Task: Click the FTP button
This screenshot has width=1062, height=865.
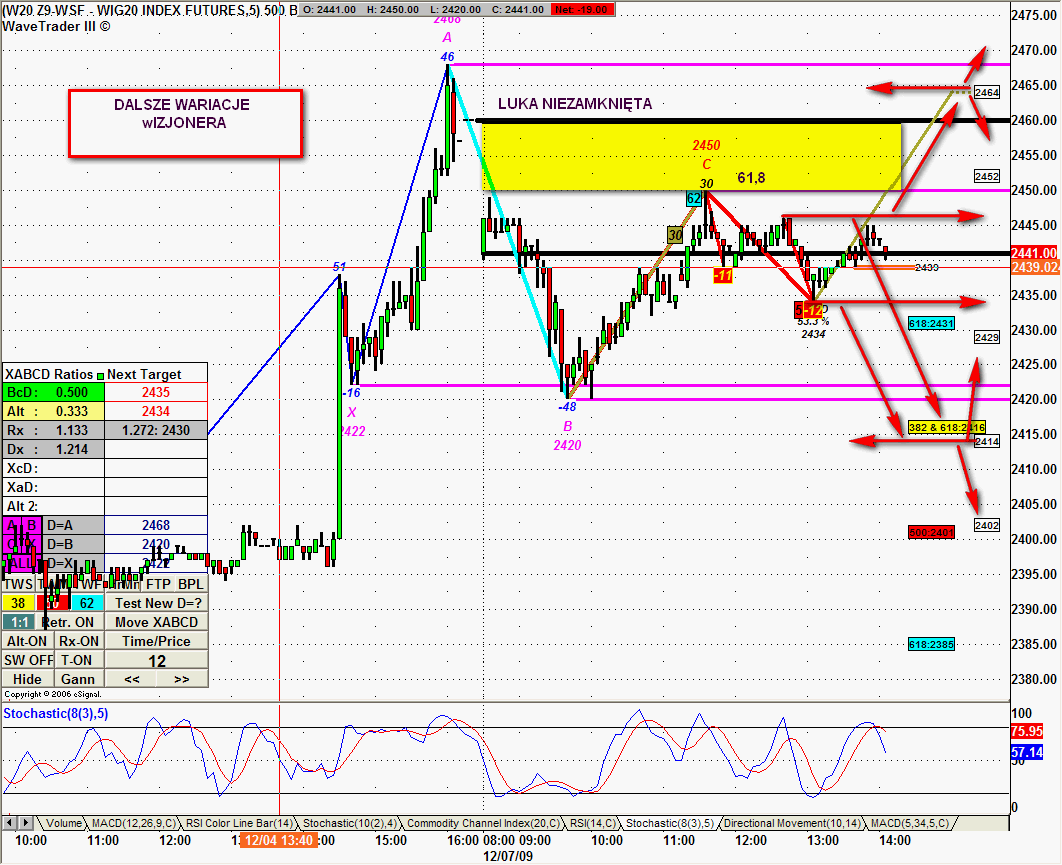Action: pos(158,584)
